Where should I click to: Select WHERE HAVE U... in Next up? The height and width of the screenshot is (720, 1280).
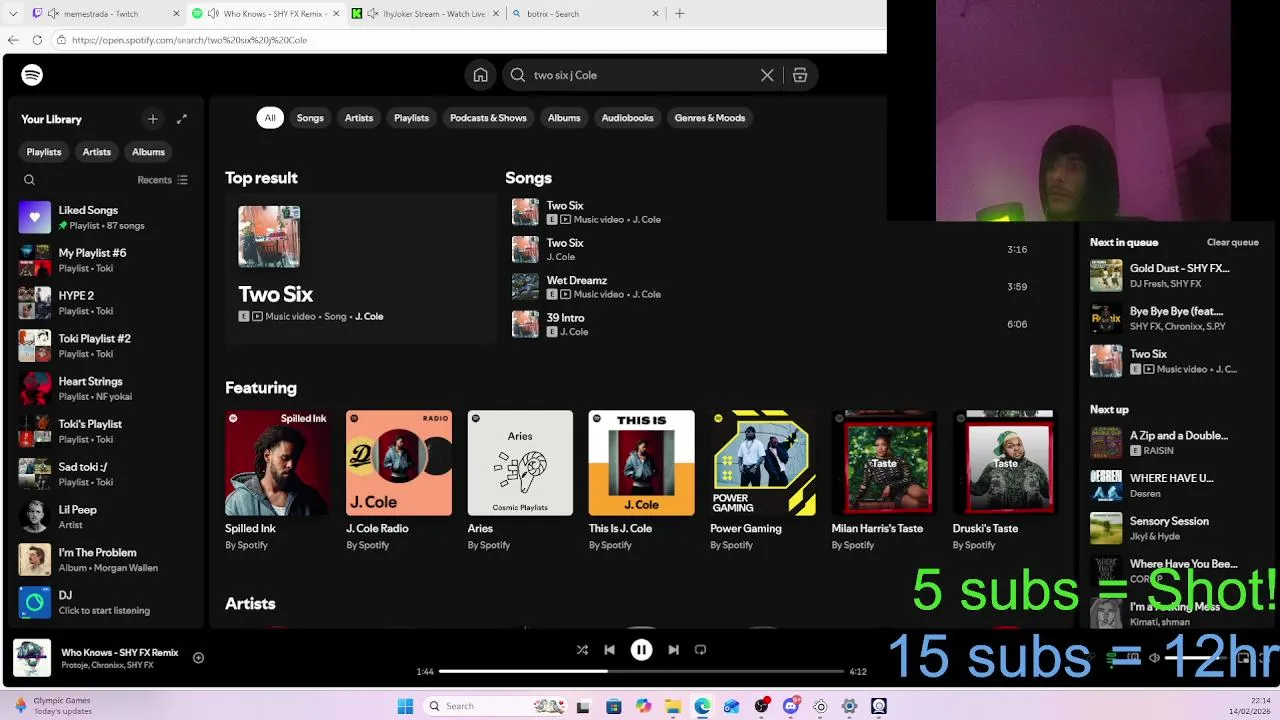click(x=1177, y=485)
